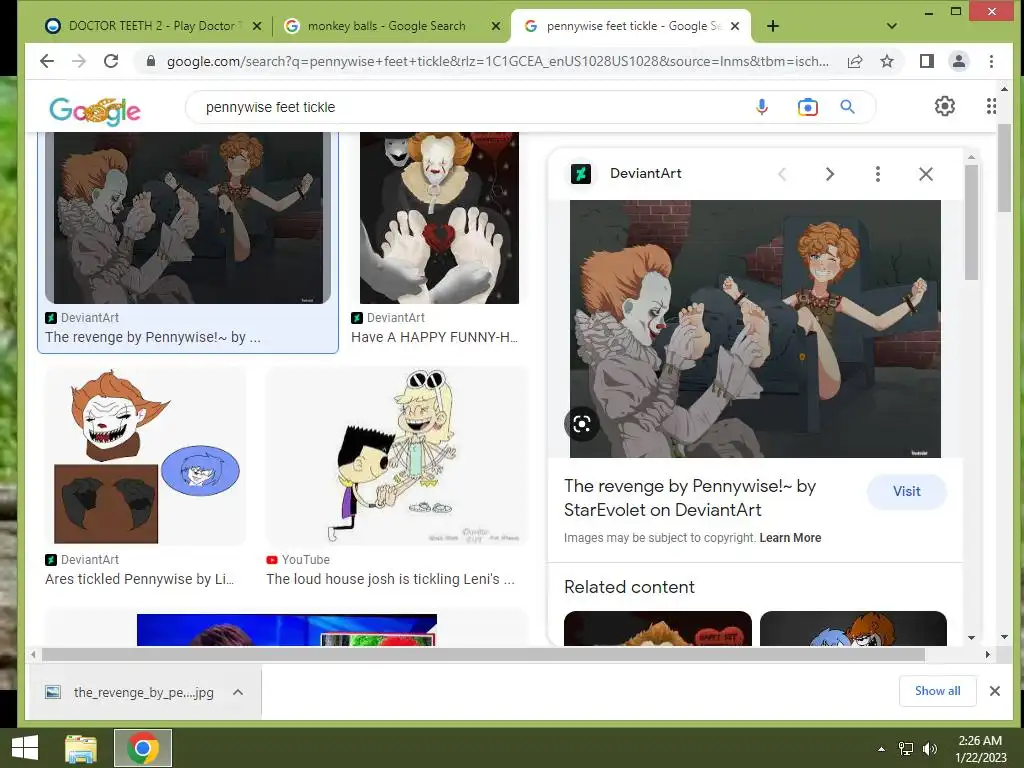Select the 'Have A HAPPY FUNNY' thumbnail
1024x768 pixels.
pos(440,217)
